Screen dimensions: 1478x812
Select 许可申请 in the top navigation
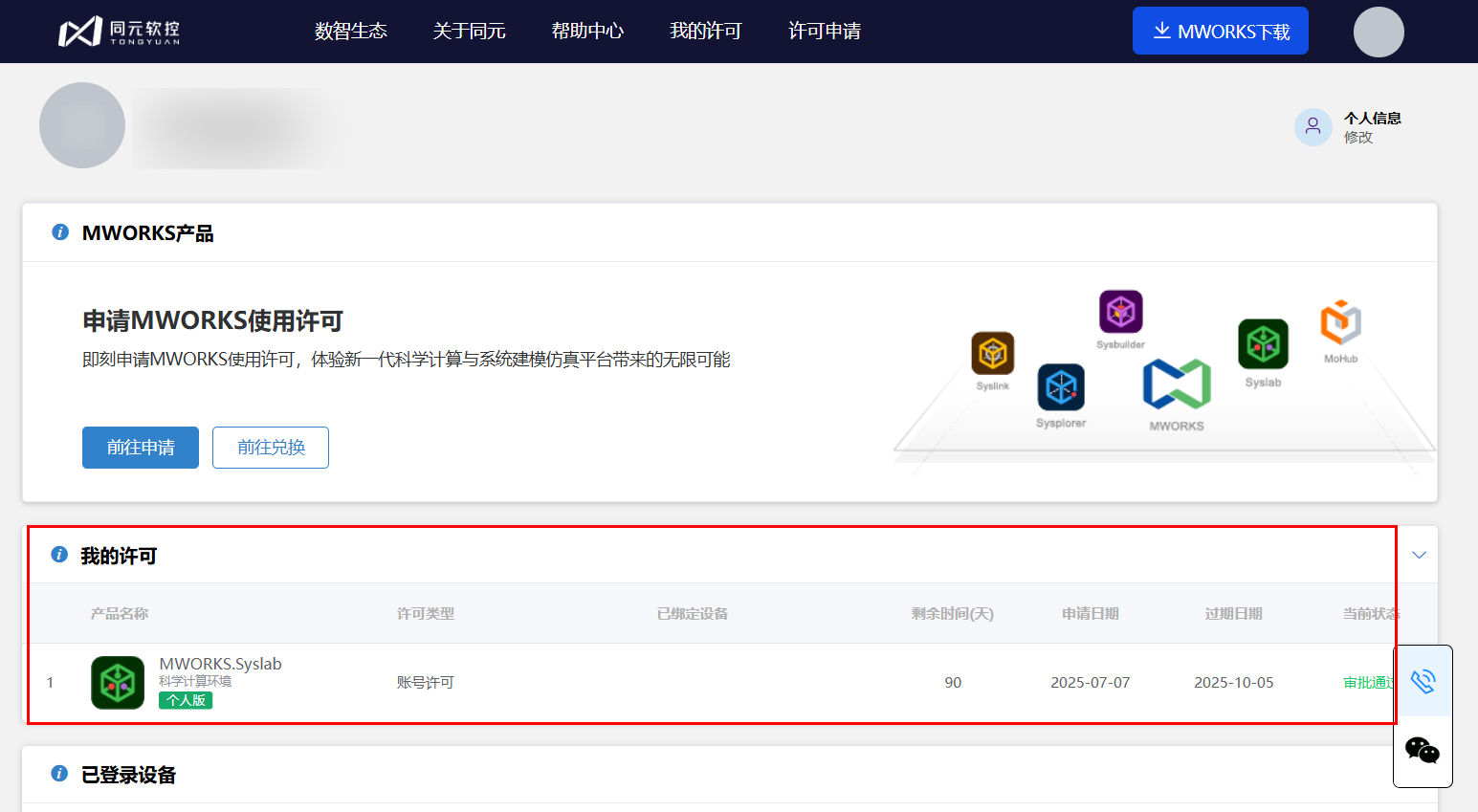pyautogui.click(x=824, y=32)
